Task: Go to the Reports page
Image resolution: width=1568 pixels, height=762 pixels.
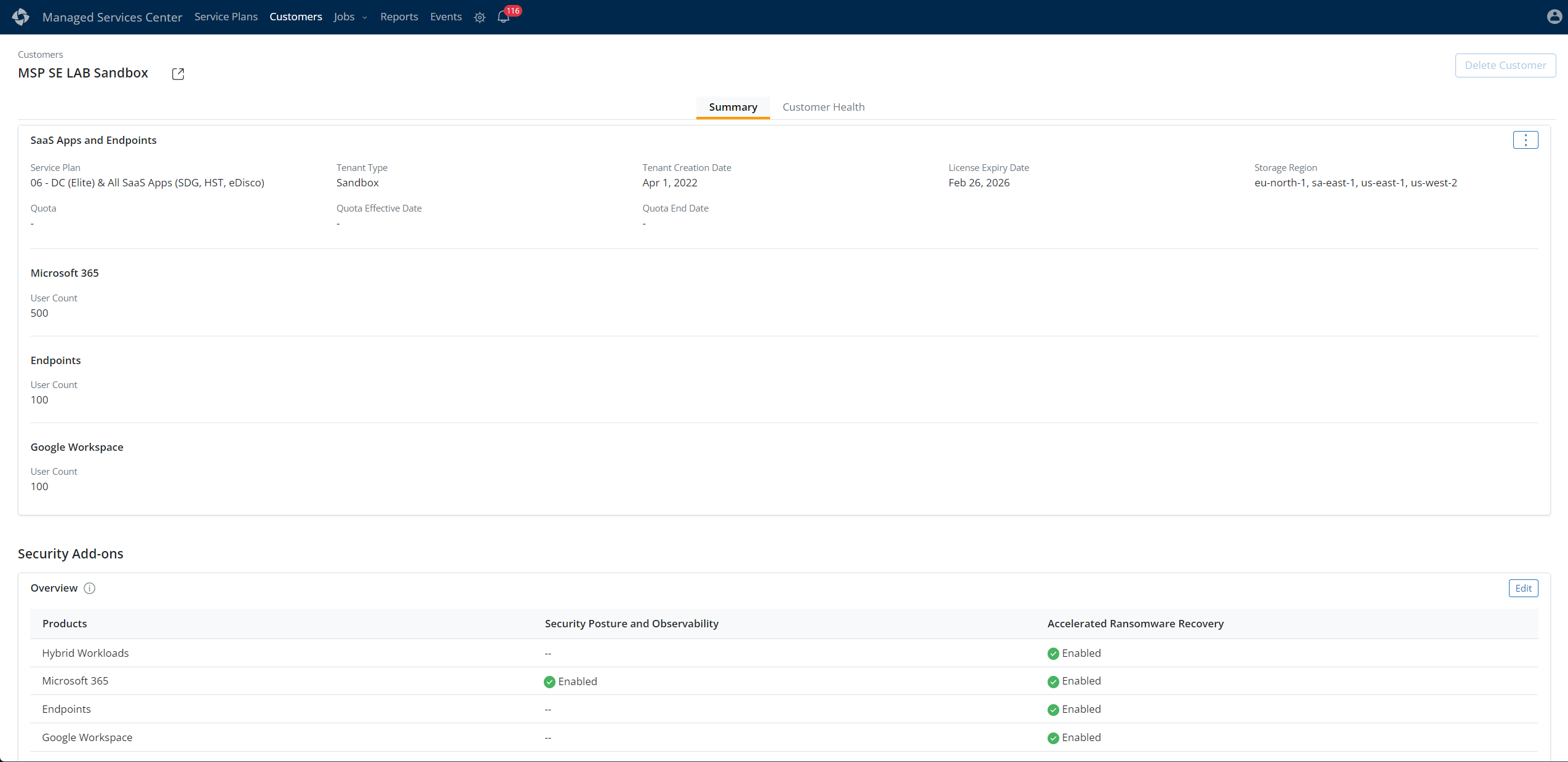Action: [x=399, y=17]
